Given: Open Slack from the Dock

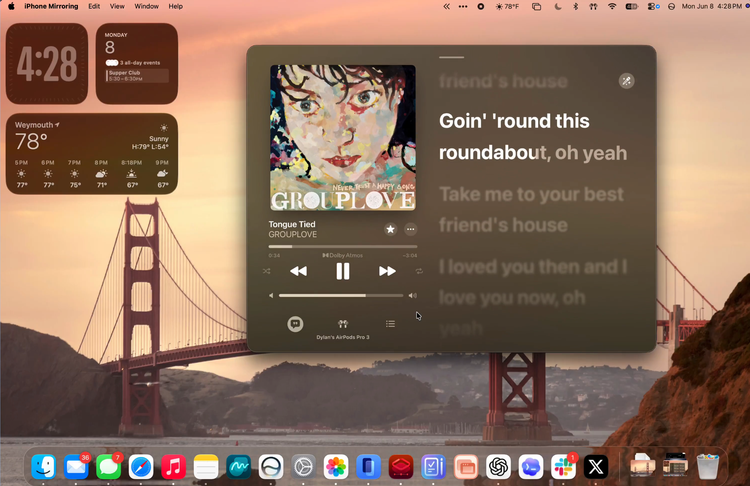Looking at the screenshot, I should click(563, 467).
